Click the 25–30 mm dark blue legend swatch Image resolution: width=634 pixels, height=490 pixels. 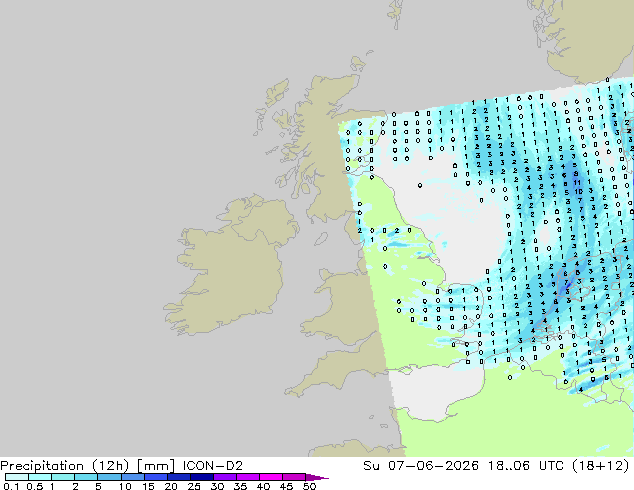[201, 477]
